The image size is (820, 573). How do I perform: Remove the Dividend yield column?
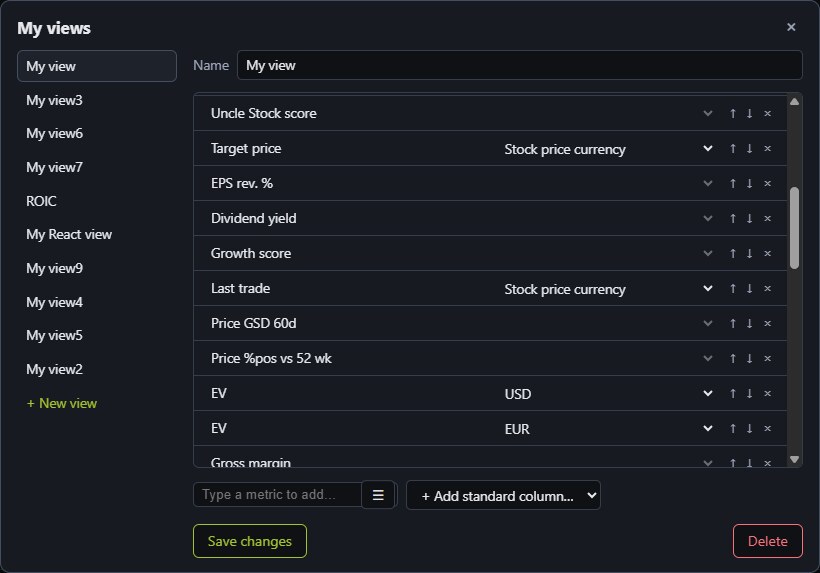tap(768, 219)
